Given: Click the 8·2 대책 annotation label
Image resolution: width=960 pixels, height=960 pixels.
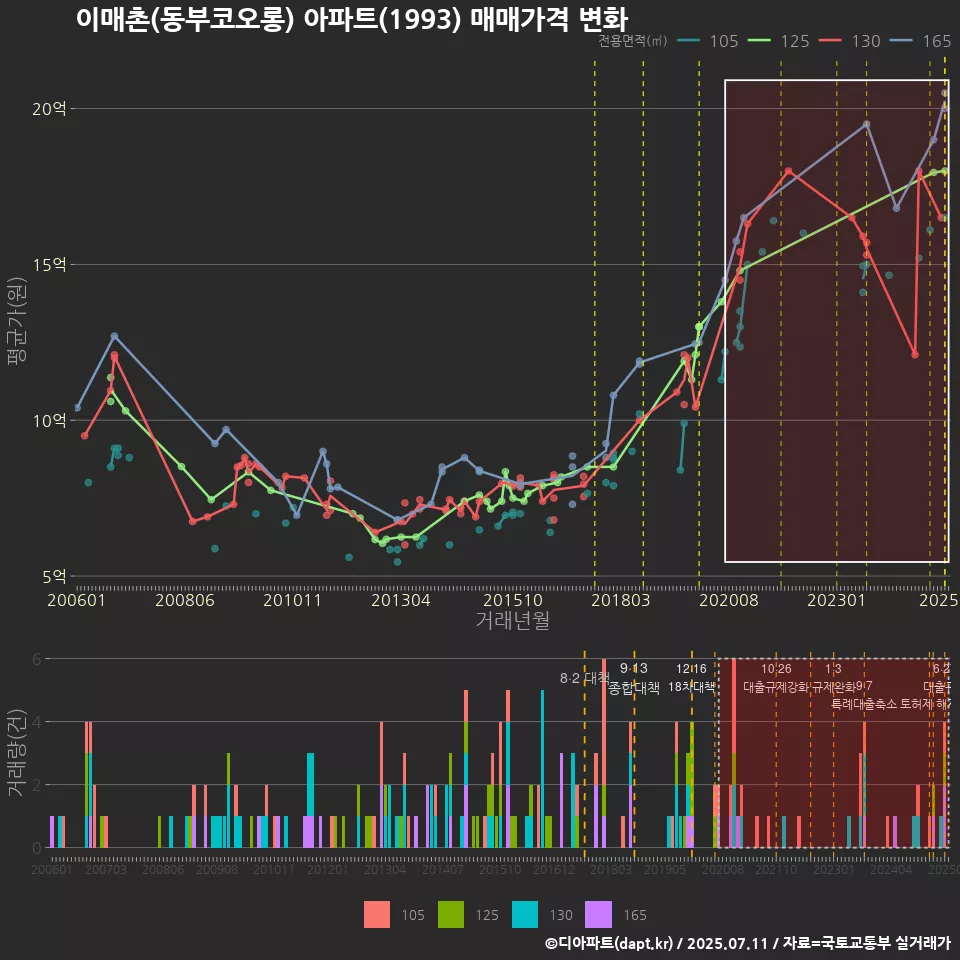Looking at the screenshot, I should [585, 678].
